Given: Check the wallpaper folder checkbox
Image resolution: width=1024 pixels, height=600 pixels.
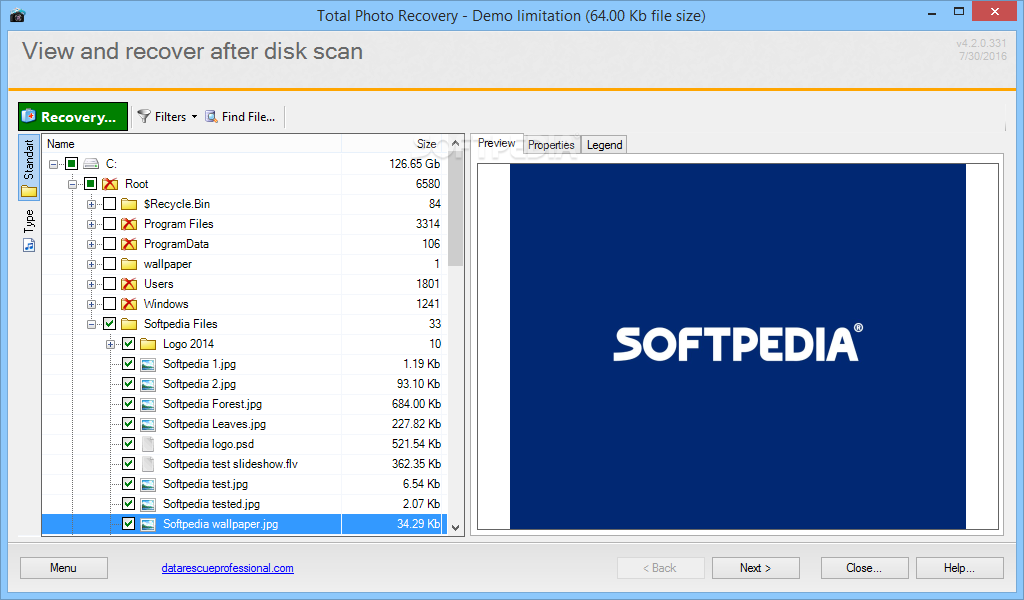Looking at the screenshot, I should (x=110, y=264).
